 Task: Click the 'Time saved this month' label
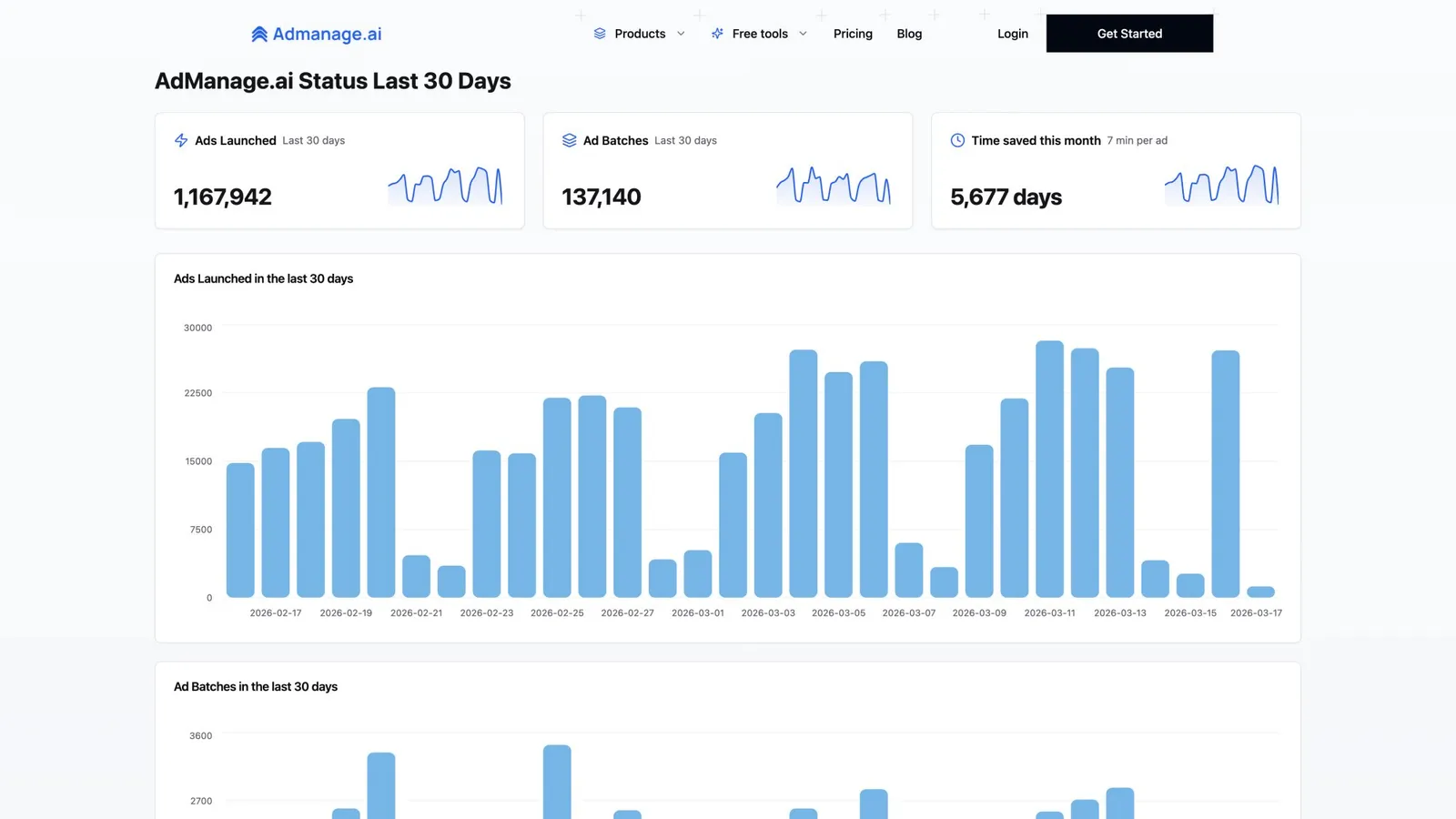(x=1036, y=140)
